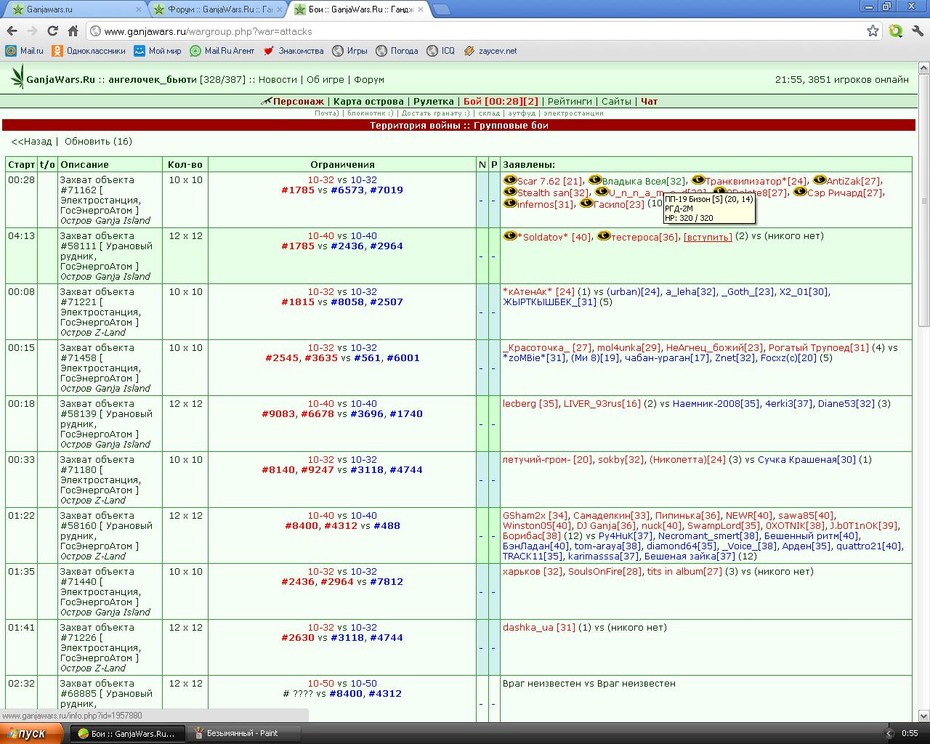This screenshot has height=744, width=930.
Task: Open the browser Home icon
Action: [73, 31]
